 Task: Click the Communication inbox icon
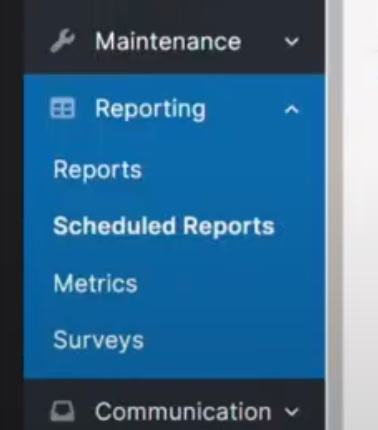(x=62, y=411)
